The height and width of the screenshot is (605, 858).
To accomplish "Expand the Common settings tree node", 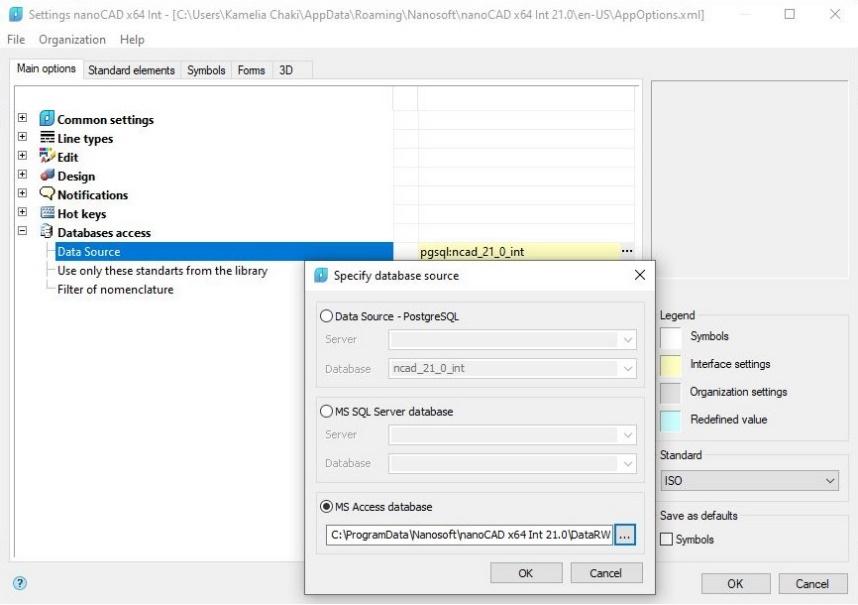I will [x=22, y=119].
